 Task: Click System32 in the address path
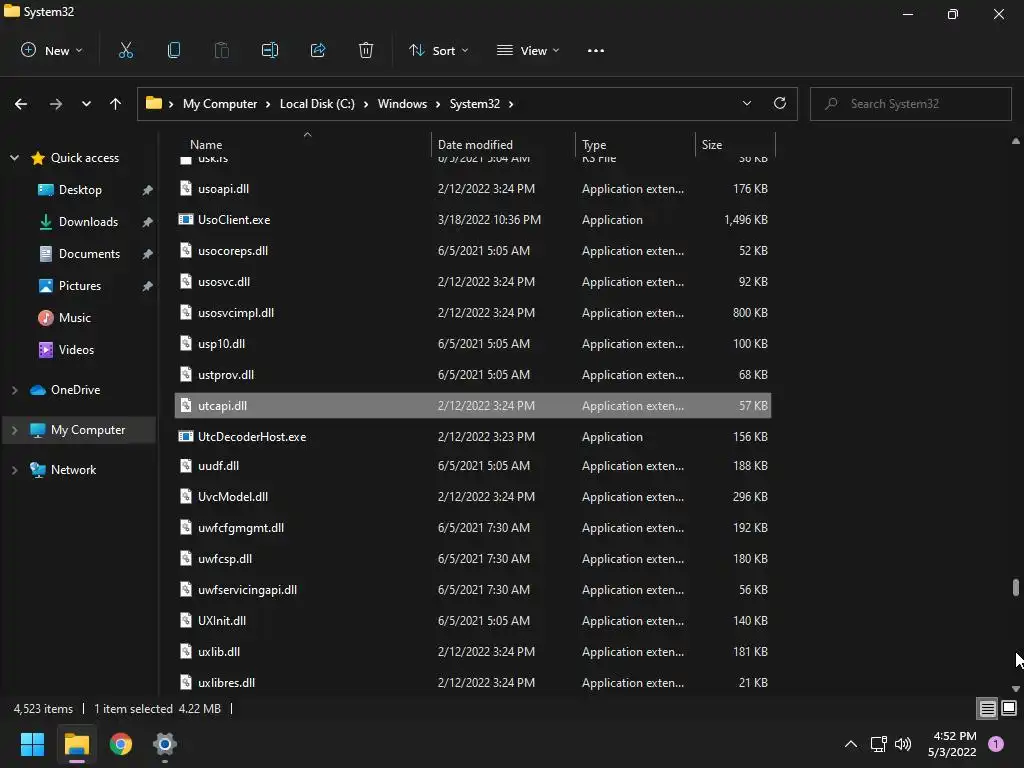(x=475, y=104)
